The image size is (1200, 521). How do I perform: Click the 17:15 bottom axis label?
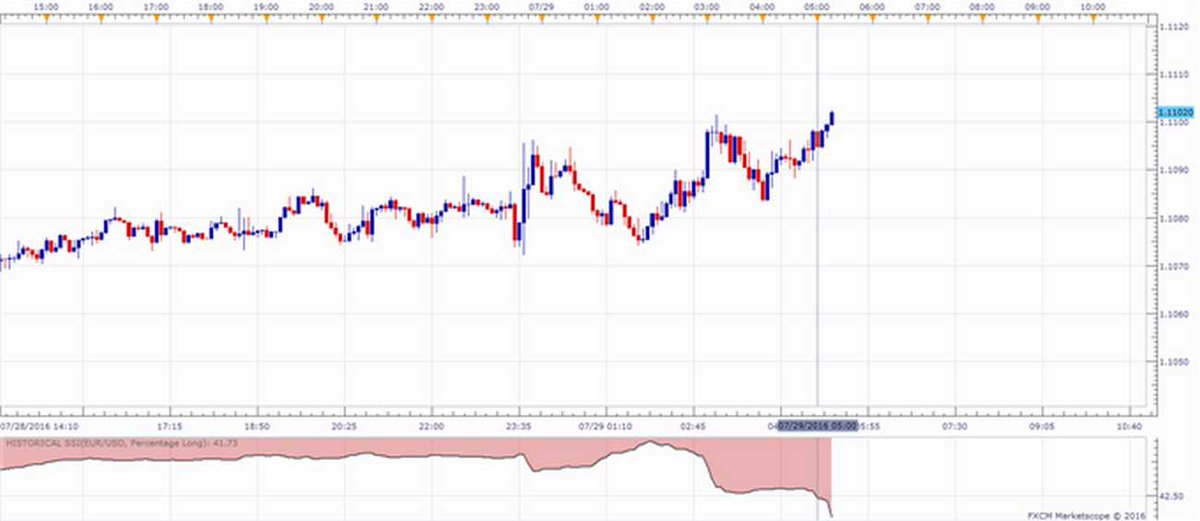[169, 425]
